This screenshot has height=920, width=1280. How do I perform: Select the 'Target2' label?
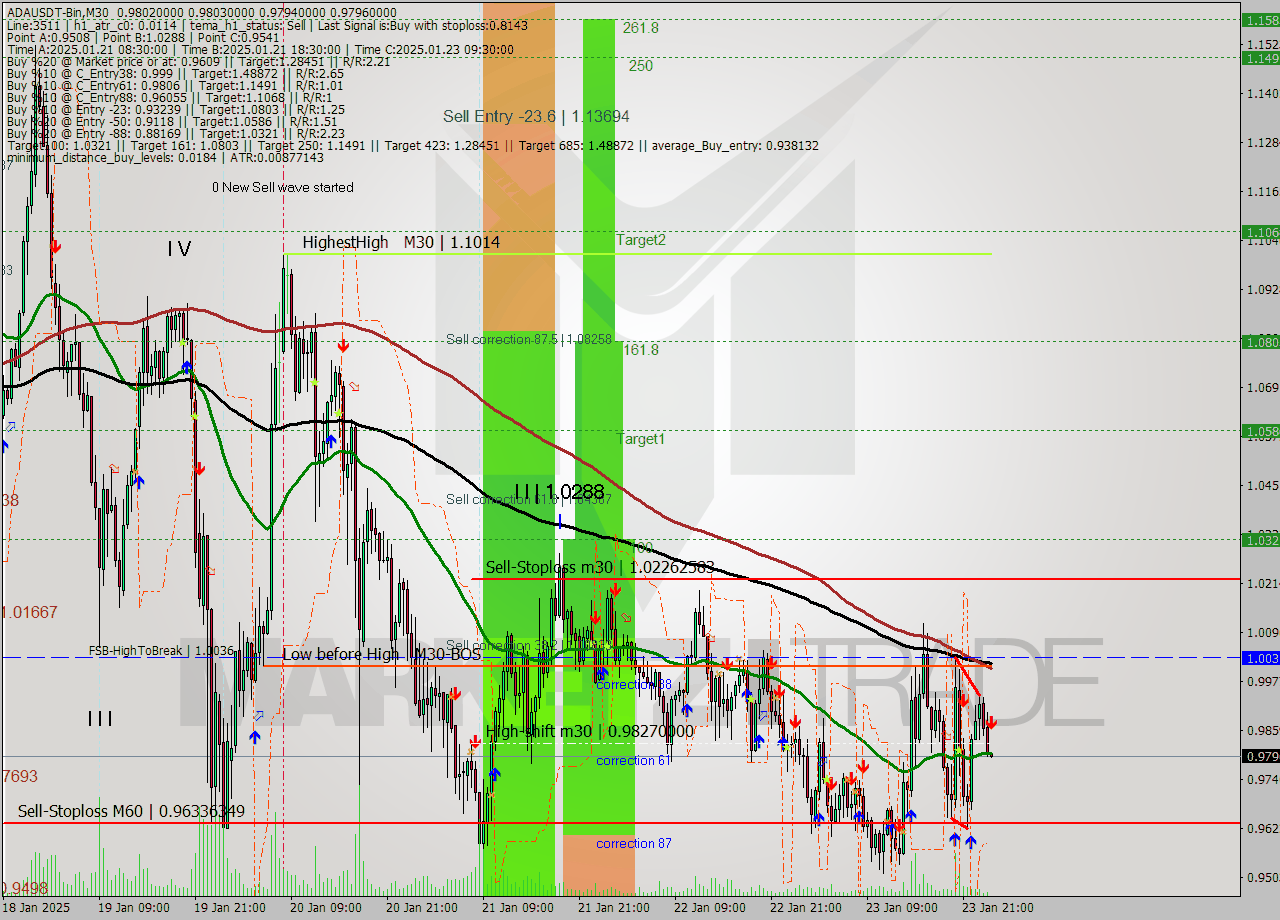coord(640,239)
